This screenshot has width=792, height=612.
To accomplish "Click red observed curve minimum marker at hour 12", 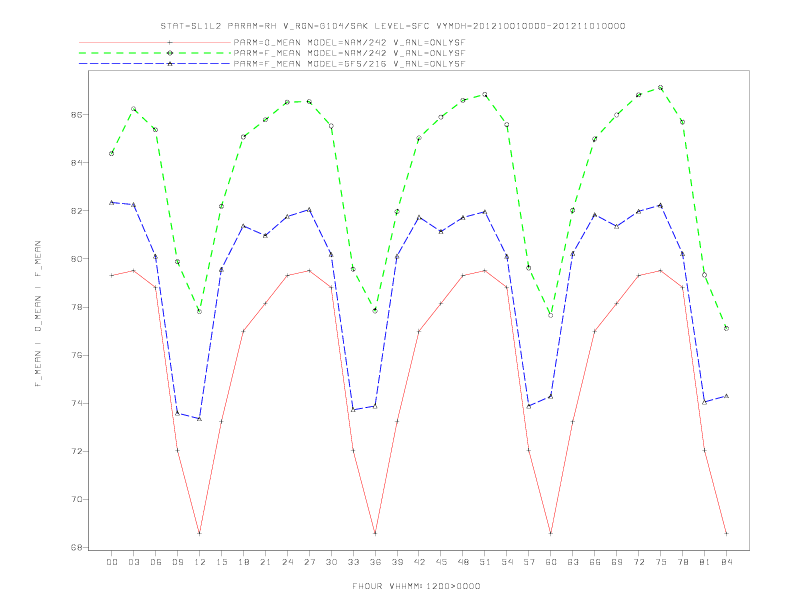I will 200,533.
